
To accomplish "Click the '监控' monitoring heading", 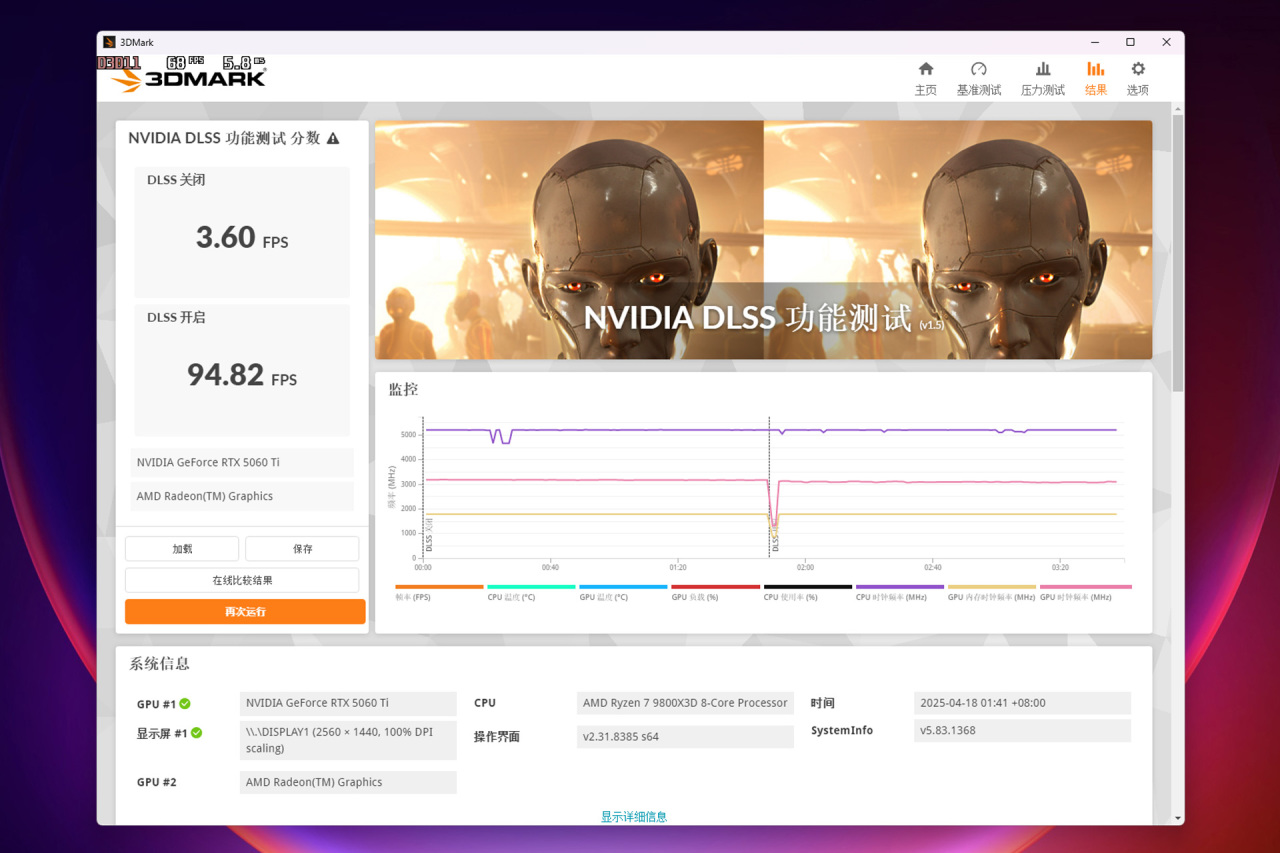I will point(403,390).
